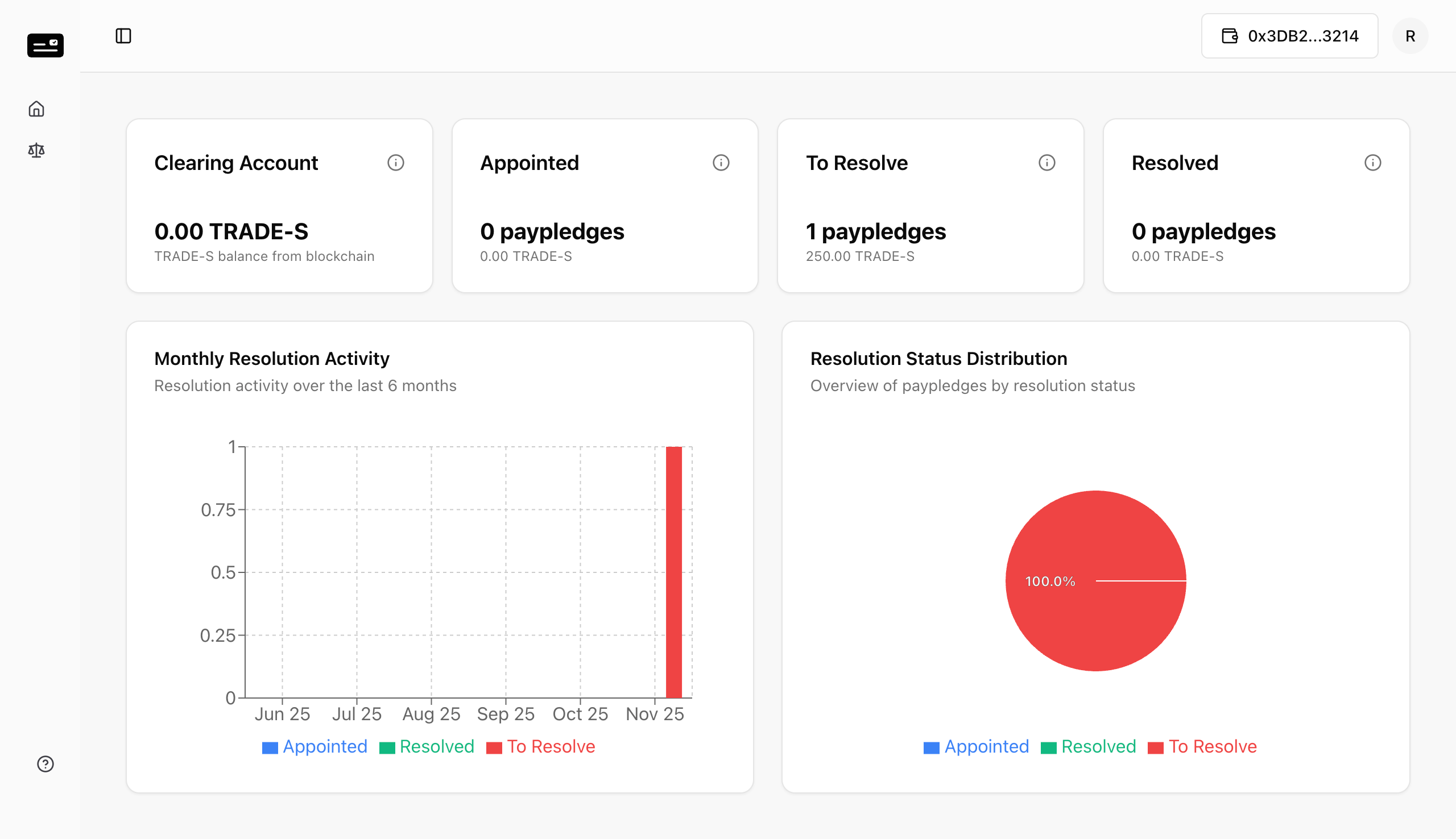Toggle Resolved legend in Status Distribution chart
The width and height of the screenshot is (1456, 839).
tap(1088, 746)
